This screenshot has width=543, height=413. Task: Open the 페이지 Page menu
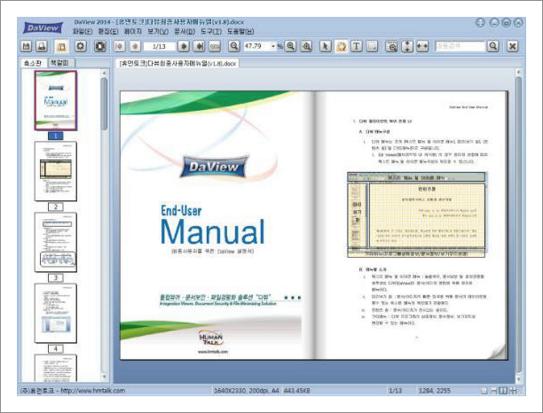(133, 32)
